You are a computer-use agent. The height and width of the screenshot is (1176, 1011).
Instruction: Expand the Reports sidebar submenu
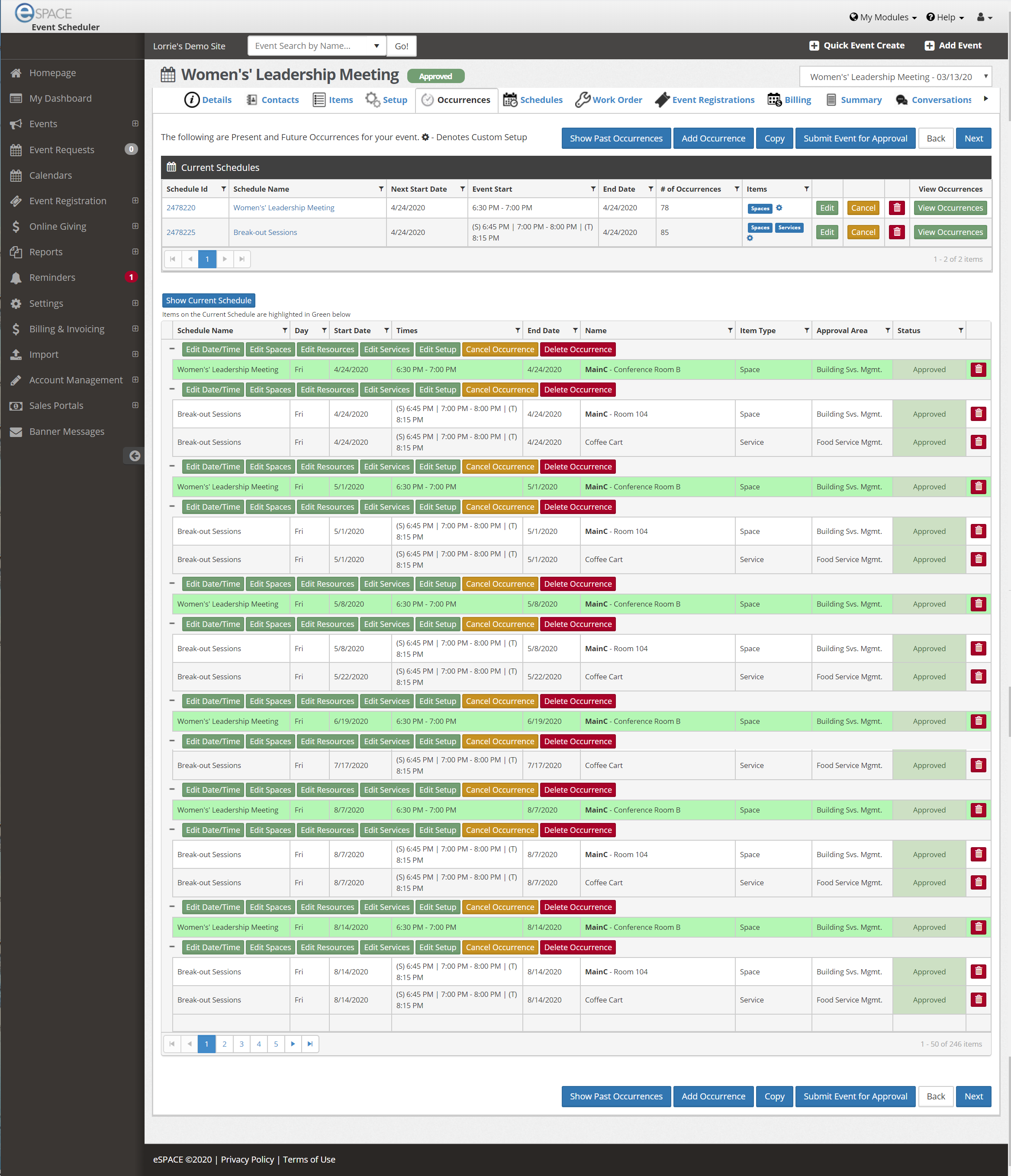tap(135, 251)
